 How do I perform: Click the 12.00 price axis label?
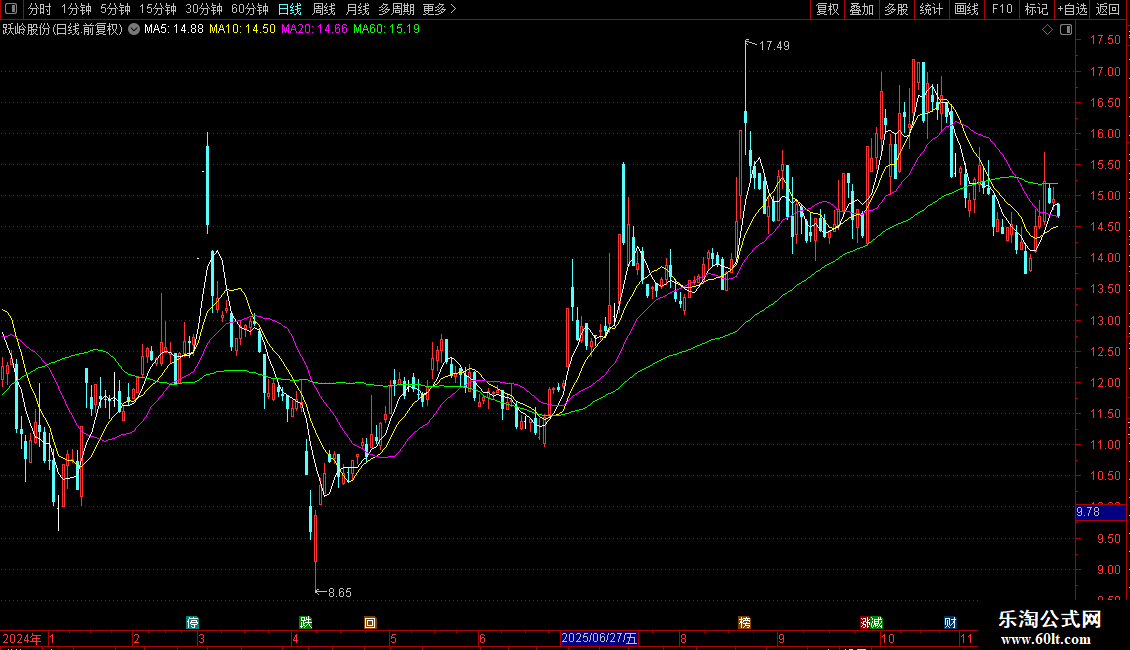1105,383
